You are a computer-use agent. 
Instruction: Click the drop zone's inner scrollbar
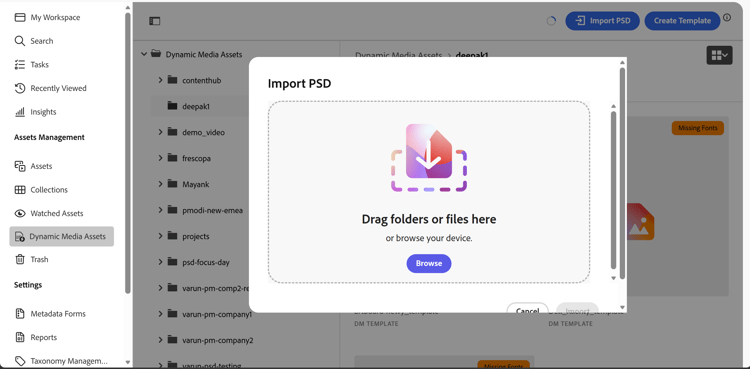pos(614,190)
